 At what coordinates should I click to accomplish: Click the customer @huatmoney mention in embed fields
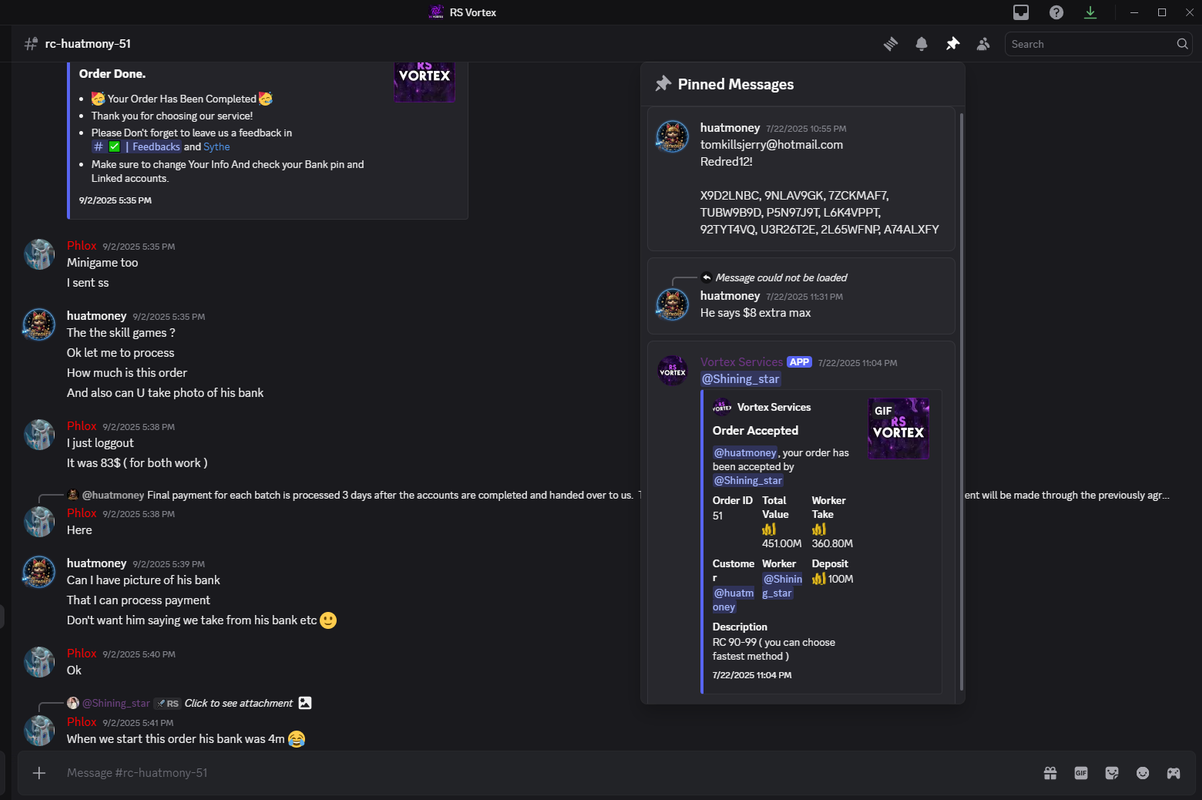(x=733, y=600)
